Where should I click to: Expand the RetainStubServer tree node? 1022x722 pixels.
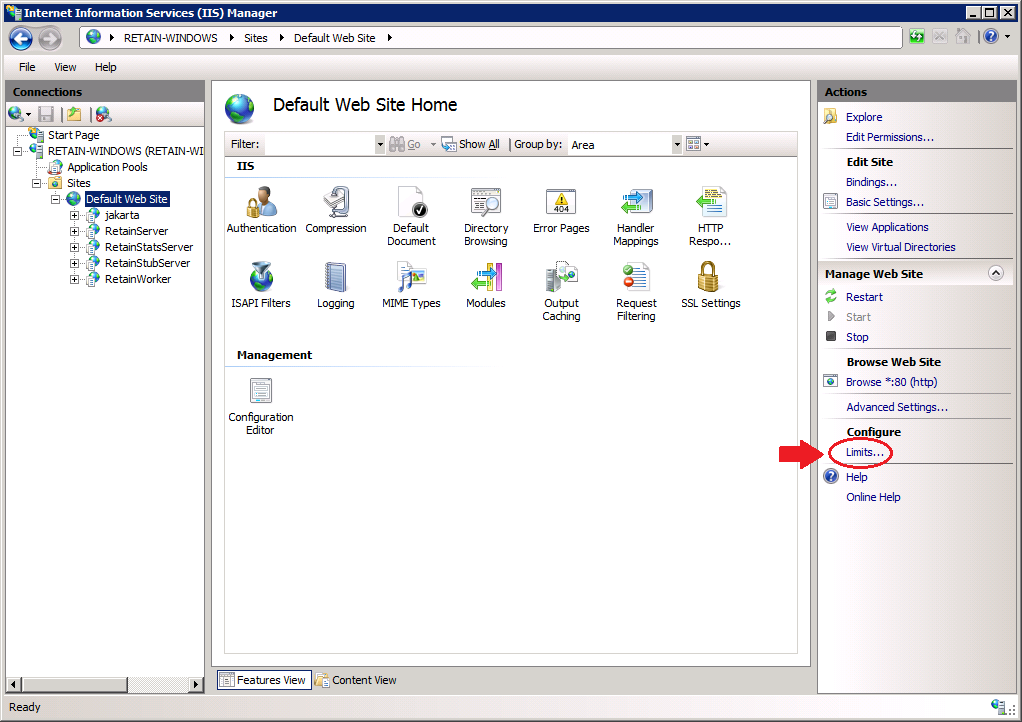pyautogui.click(x=74, y=263)
